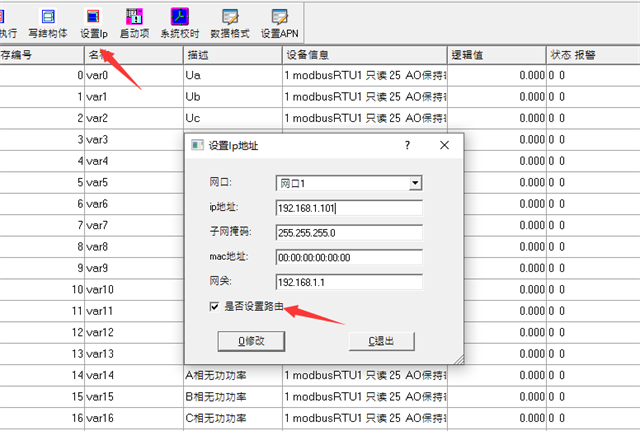The image size is (640, 431).
Task: Click the Ub description cell
Action: 233,97
